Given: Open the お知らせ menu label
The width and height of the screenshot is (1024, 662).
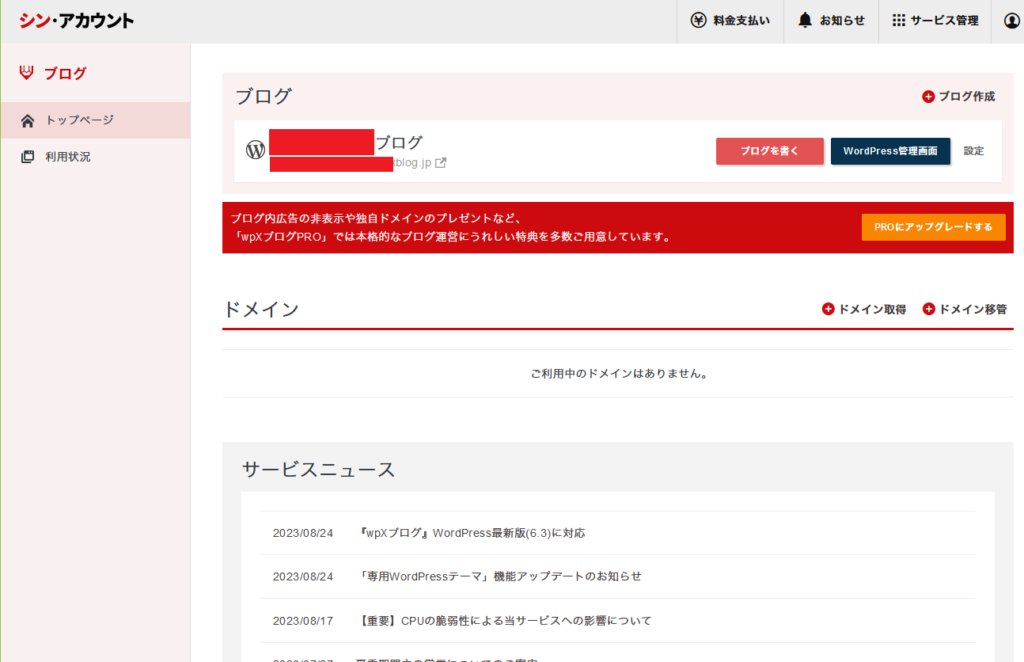Looking at the screenshot, I should coord(842,20).
